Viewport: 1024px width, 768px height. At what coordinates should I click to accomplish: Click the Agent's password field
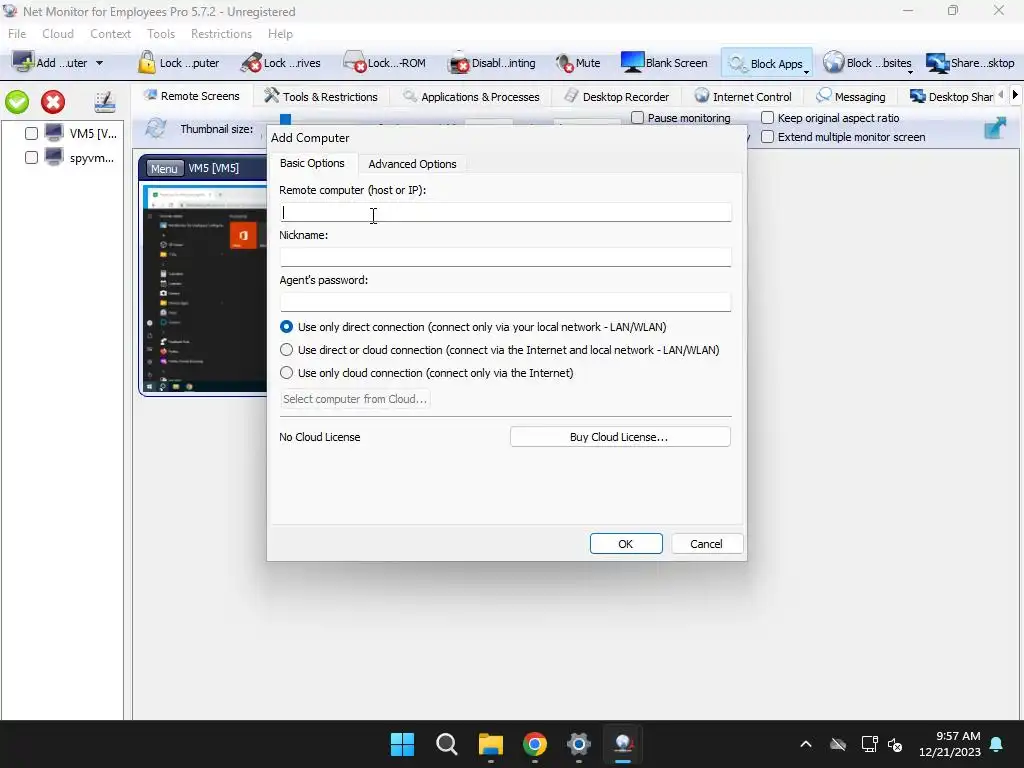505,302
